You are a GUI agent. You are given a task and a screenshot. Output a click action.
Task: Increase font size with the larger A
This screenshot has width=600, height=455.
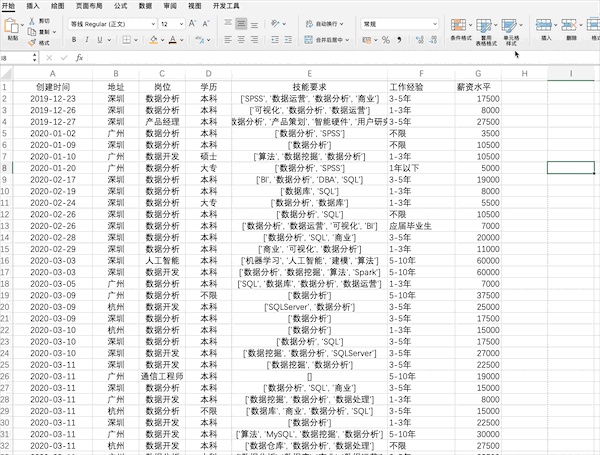[x=192, y=24]
